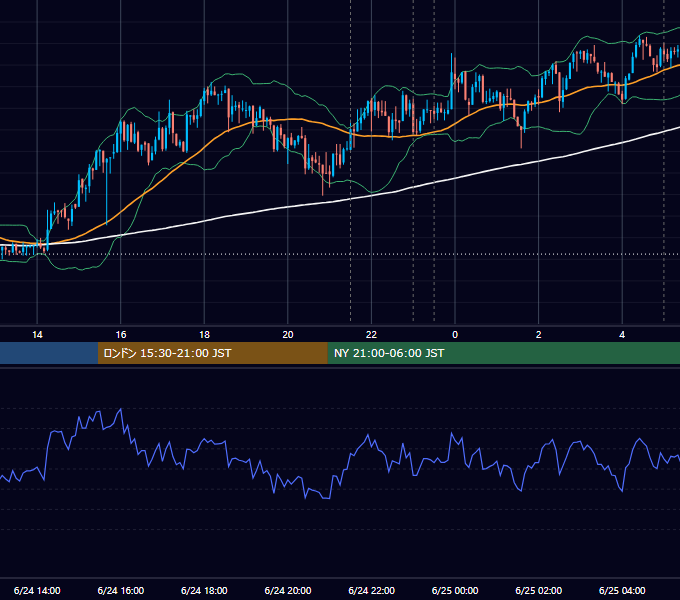Image resolution: width=680 pixels, height=600 pixels.
Task: Click the 6/24 14:00 date label
Action: tap(37, 590)
